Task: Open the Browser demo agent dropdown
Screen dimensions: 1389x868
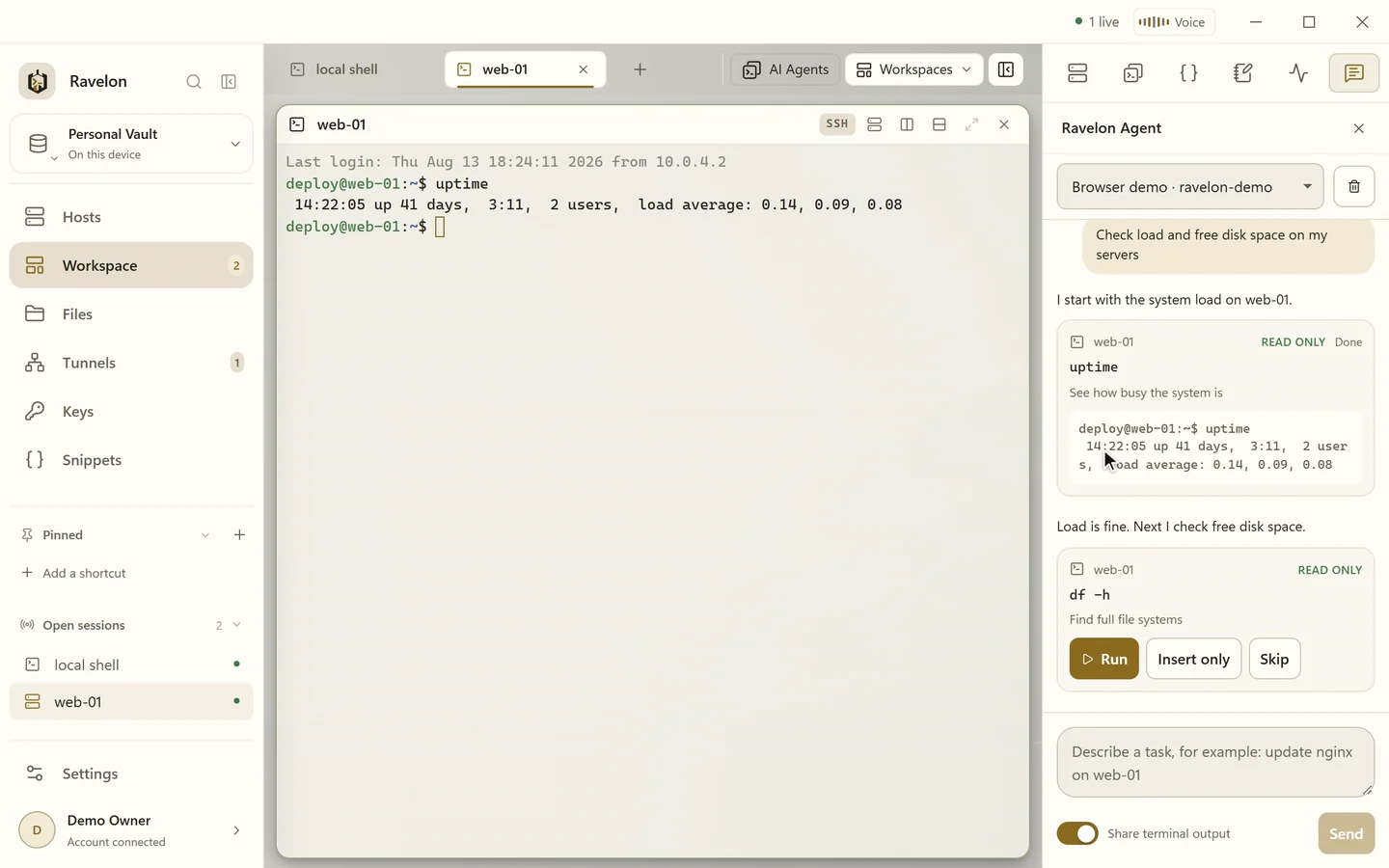Action: point(1190,187)
